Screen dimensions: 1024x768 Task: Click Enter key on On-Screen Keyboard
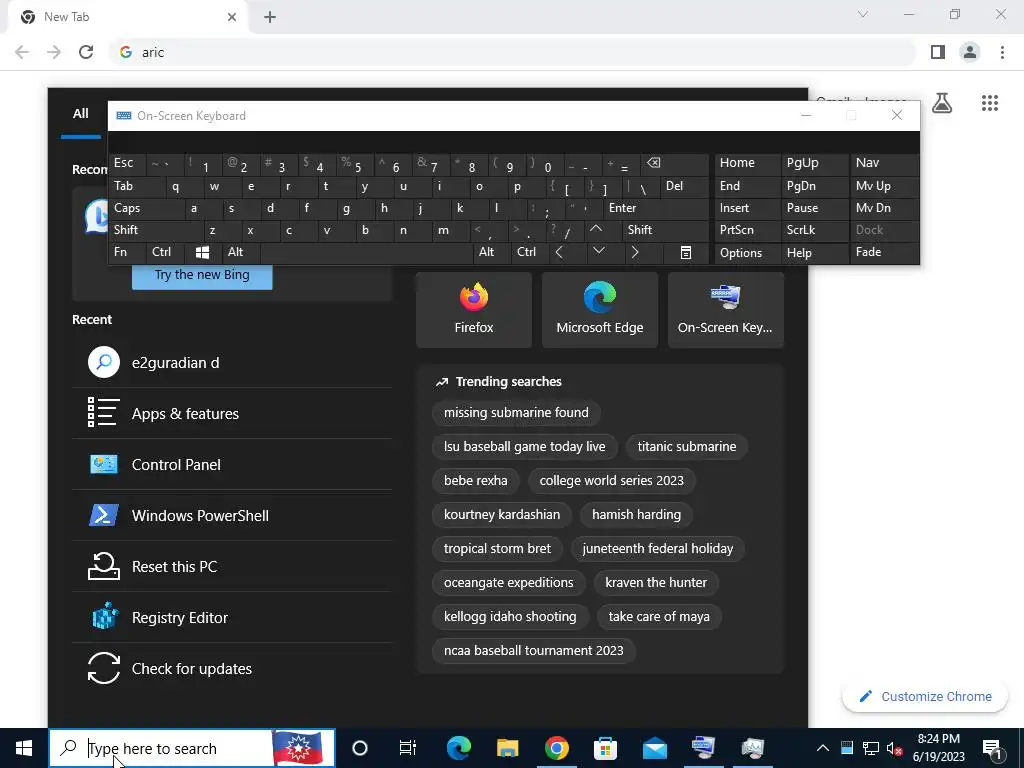click(656, 208)
